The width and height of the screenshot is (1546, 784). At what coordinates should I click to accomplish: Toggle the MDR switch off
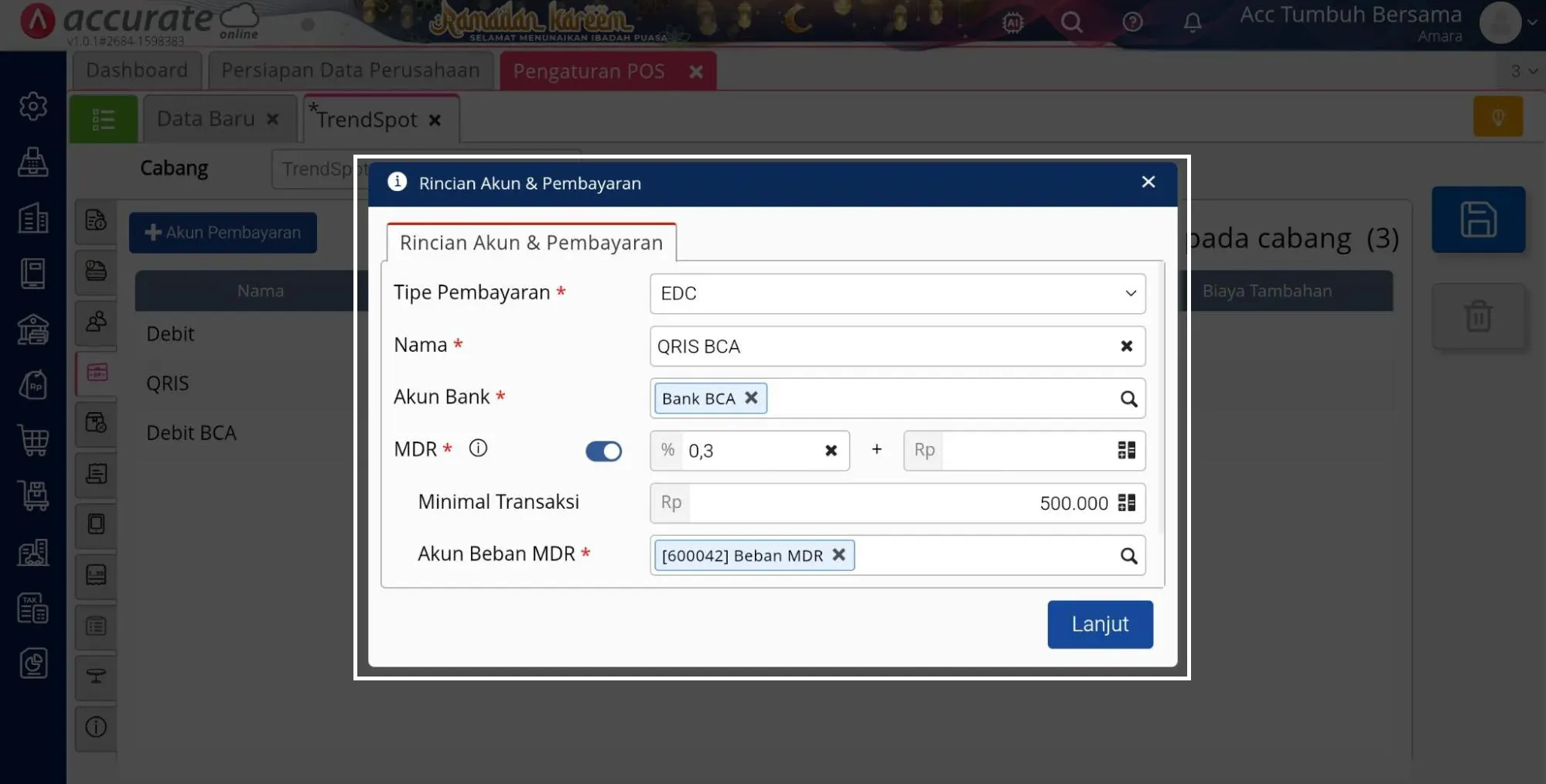pyautogui.click(x=603, y=451)
